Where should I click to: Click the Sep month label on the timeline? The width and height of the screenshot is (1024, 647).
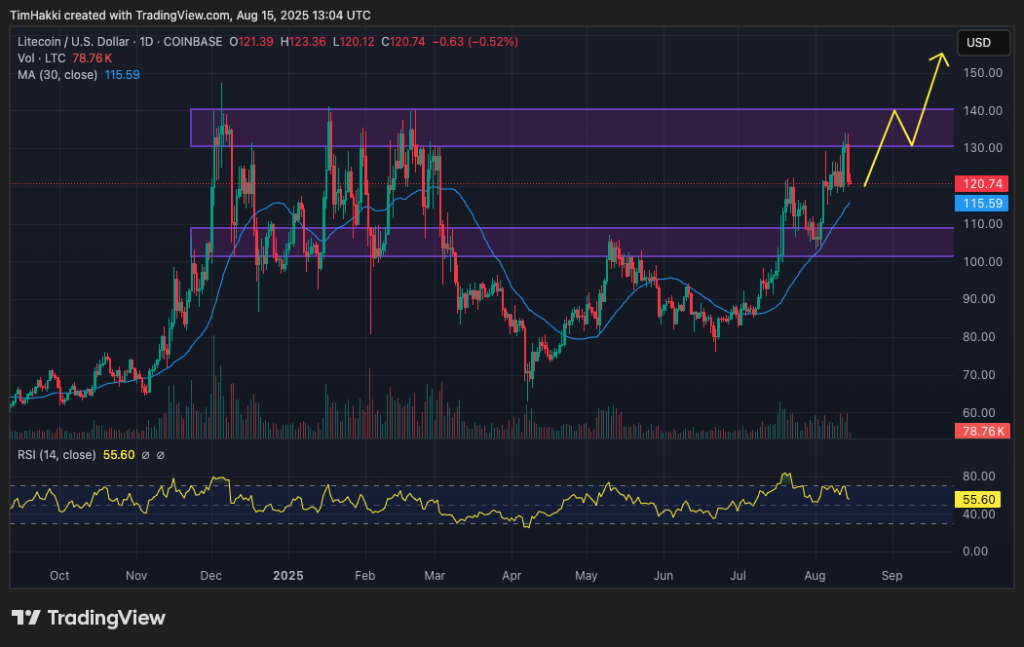click(891, 576)
